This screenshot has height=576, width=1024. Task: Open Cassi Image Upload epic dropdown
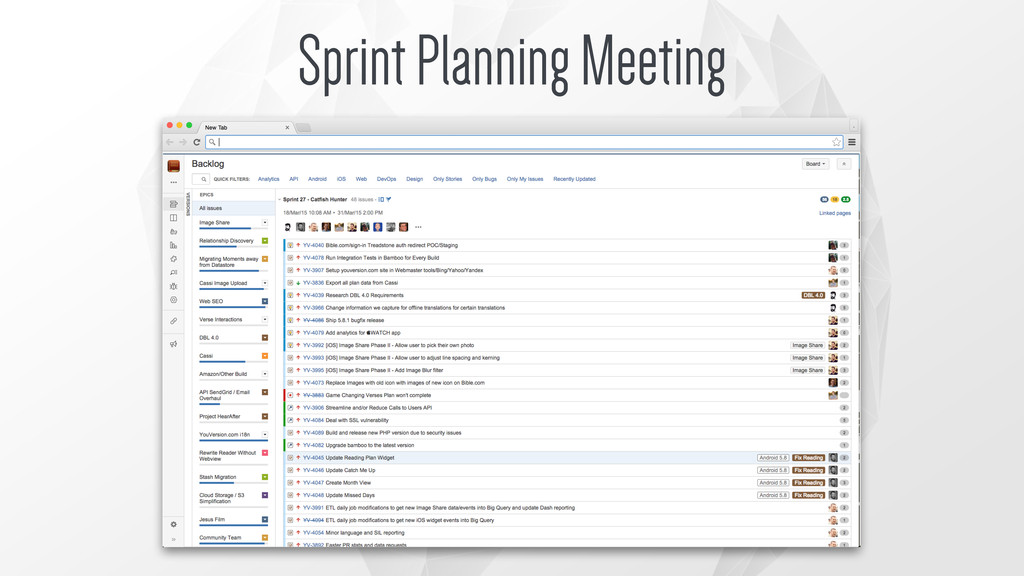pyautogui.click(x=265, y=283)
